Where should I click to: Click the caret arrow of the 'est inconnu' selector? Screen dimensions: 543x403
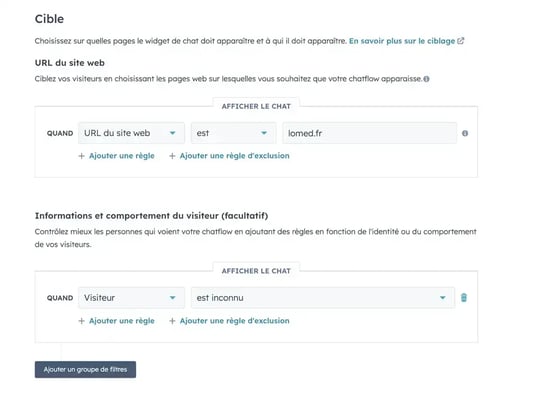(443, 298)
